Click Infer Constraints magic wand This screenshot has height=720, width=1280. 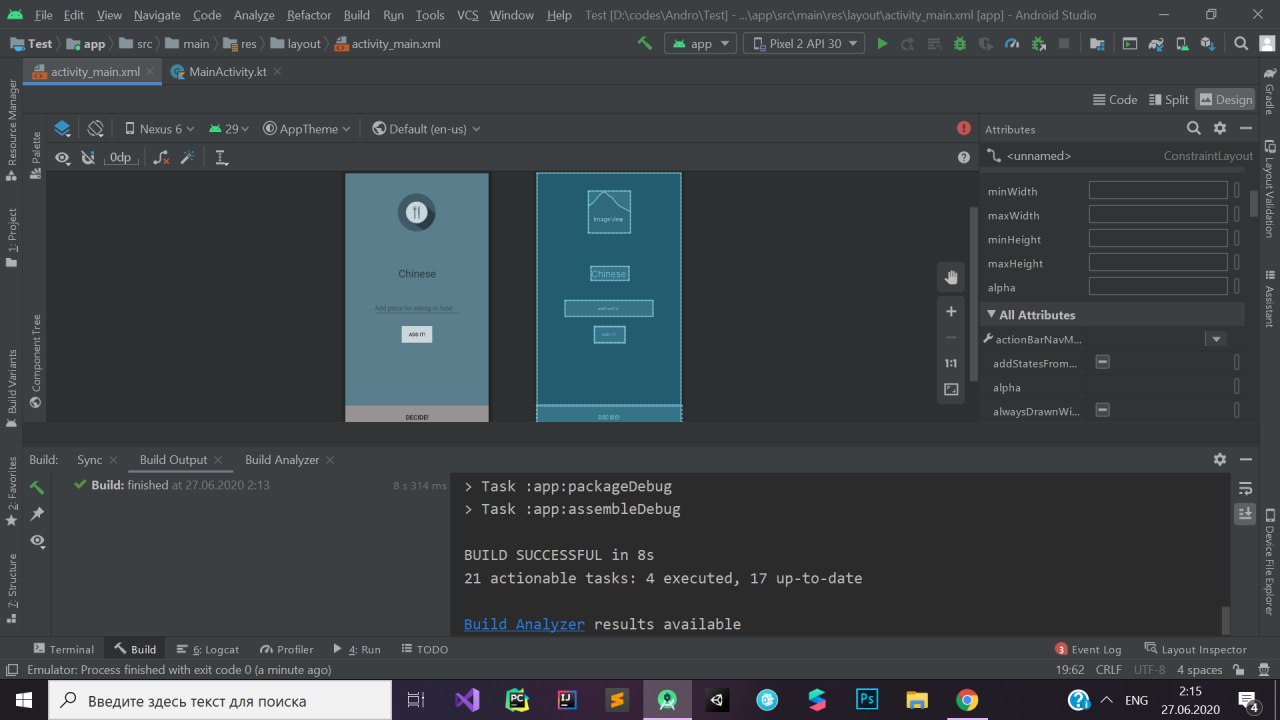point(187,158)
